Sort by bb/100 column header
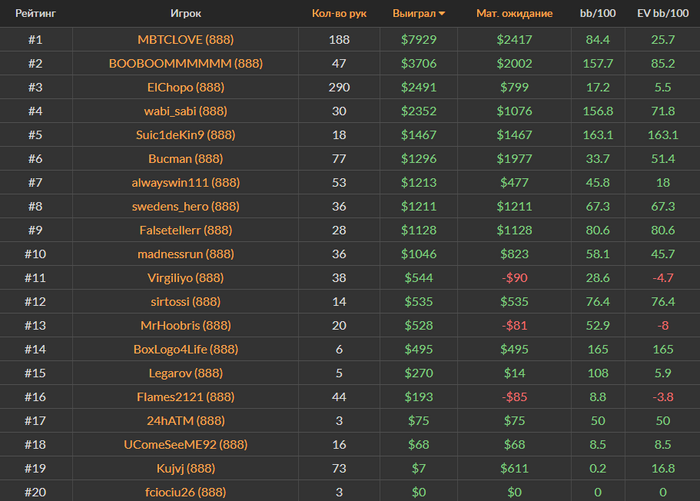Image resolution: width=700 pixels, height=501 pixels. 597,14
